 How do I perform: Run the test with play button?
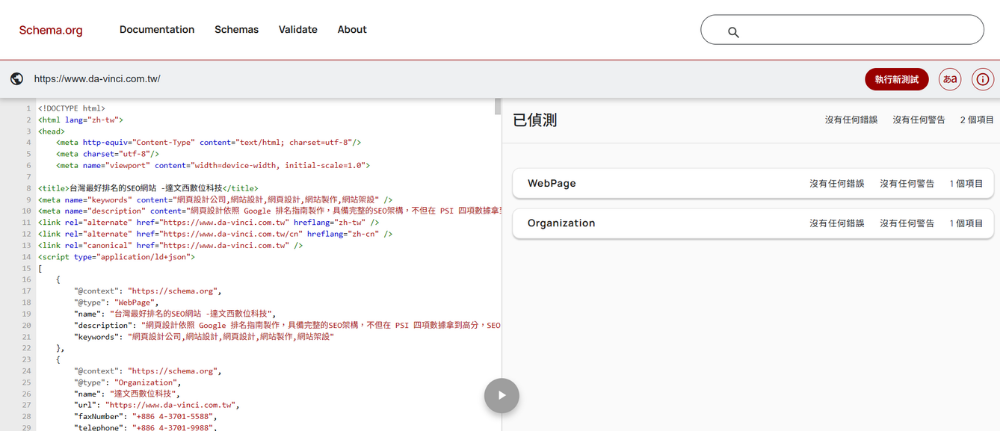[x=501, y=396]
